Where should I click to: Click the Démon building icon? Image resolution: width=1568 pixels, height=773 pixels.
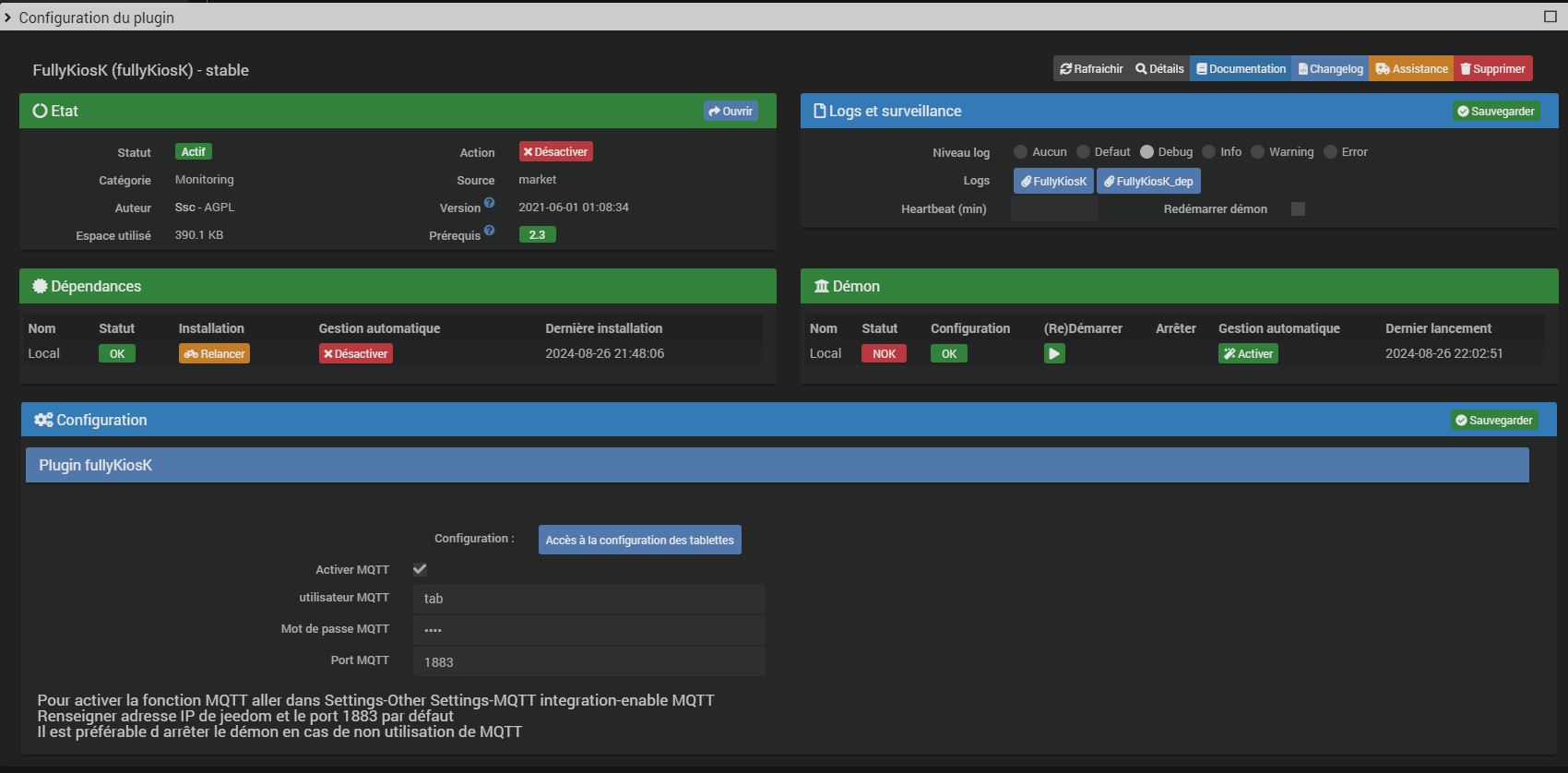pyautogui.click(x=821, y=286)
